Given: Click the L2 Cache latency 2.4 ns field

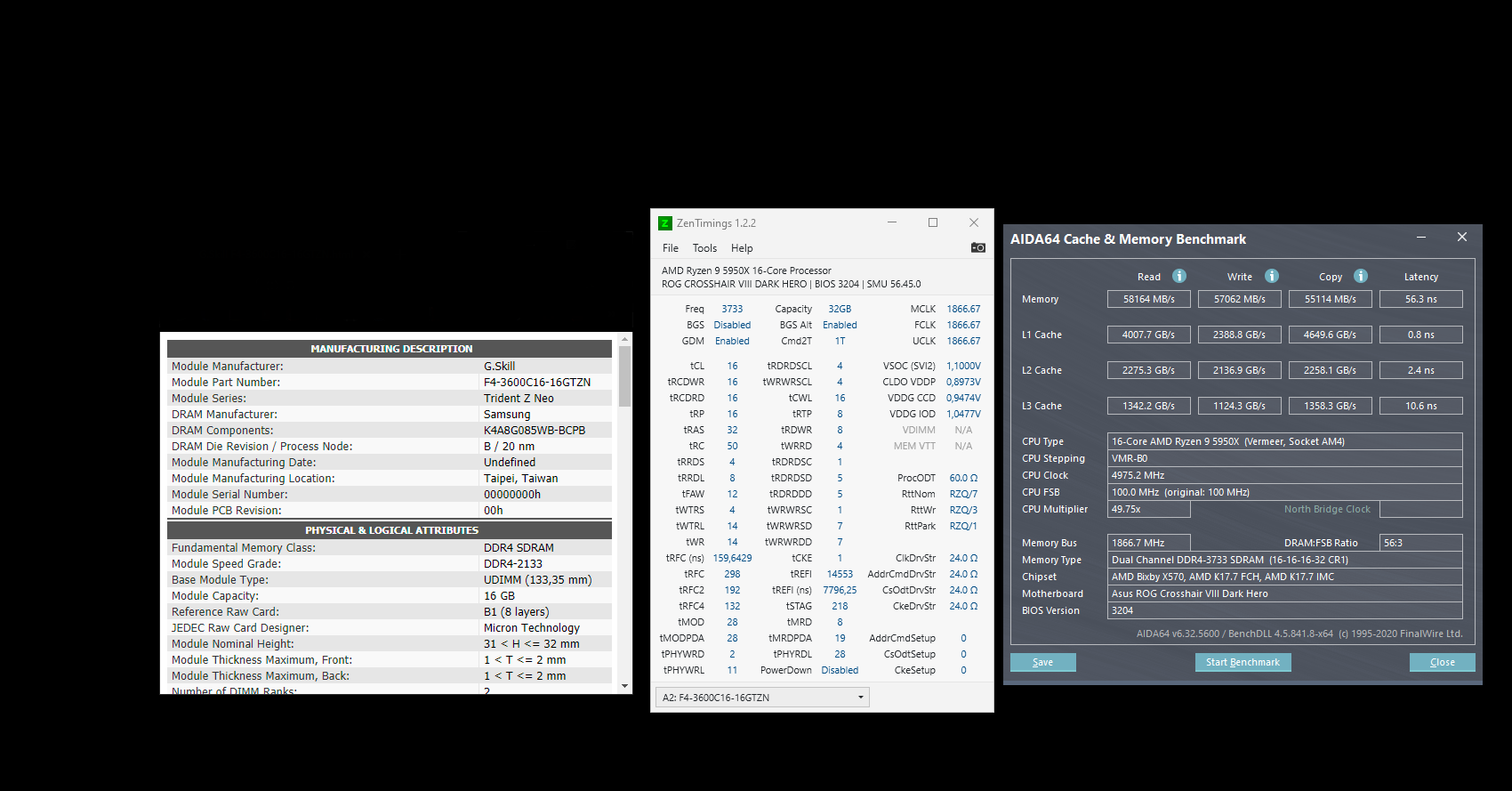Looking at the screenshot, I should tap(1421, 370).
